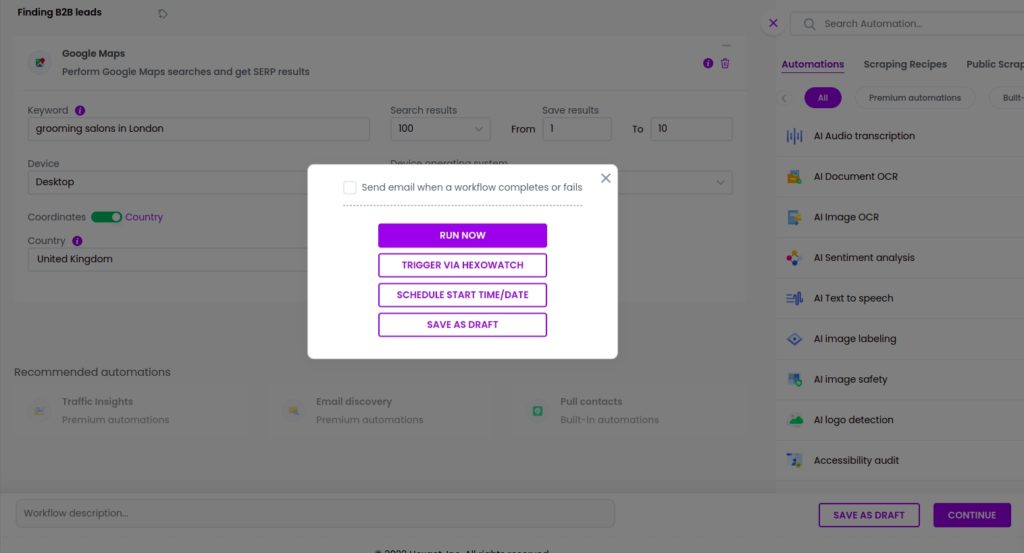Collapse the Google Maps card using the minus icon

point(726,46)
